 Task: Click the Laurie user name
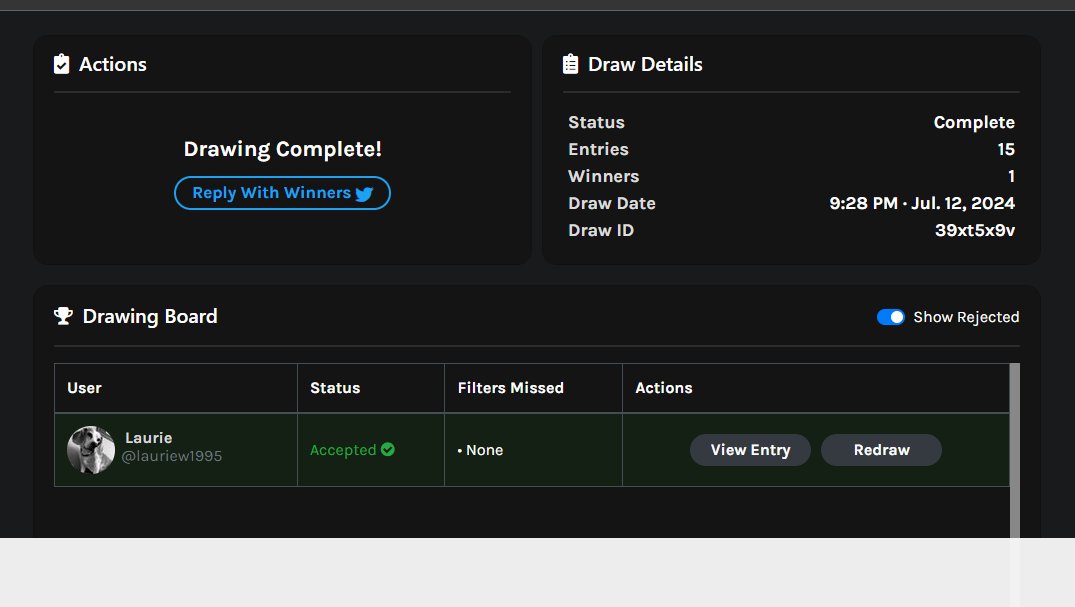[x=149, y=438]
